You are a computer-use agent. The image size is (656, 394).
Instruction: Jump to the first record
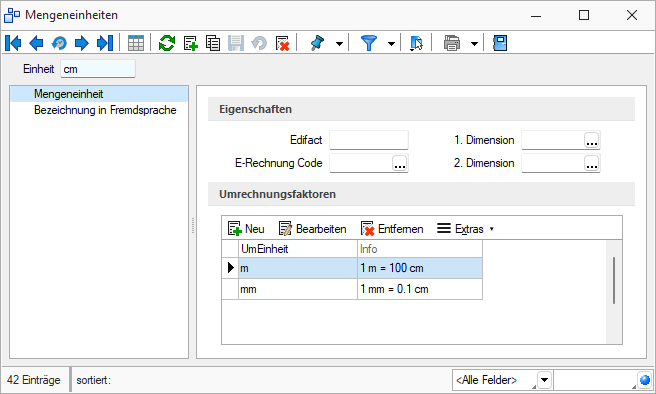13,43
